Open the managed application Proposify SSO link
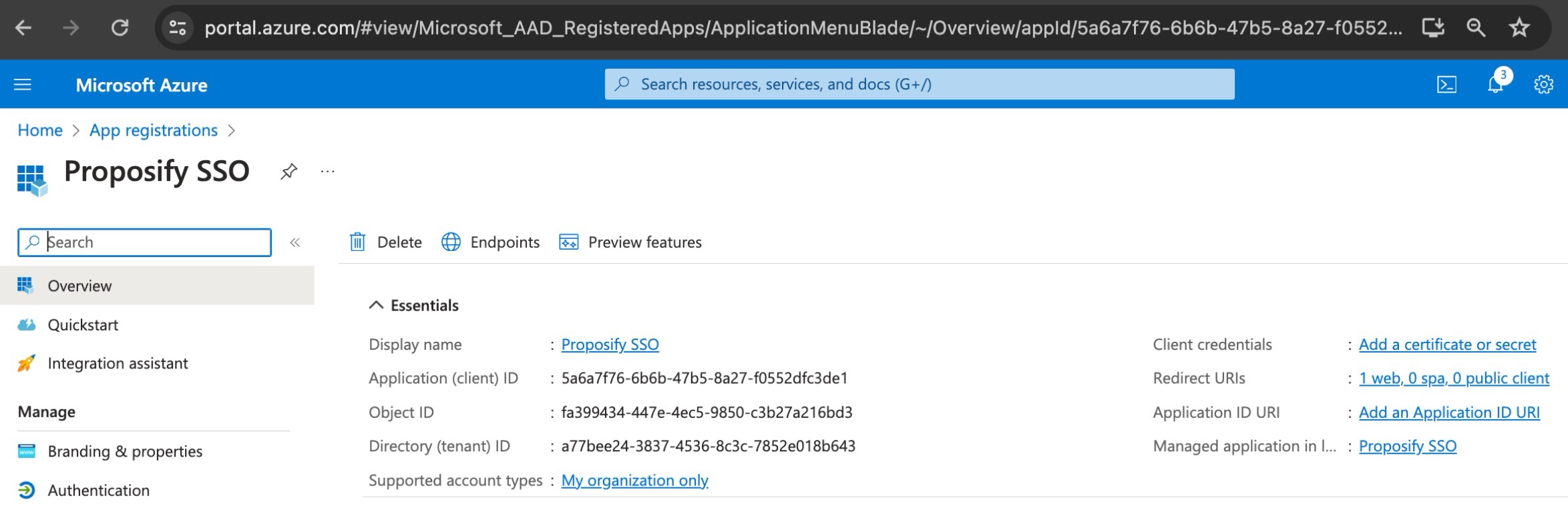Screen dimensions: 1568x506 tap(1408, 446)
